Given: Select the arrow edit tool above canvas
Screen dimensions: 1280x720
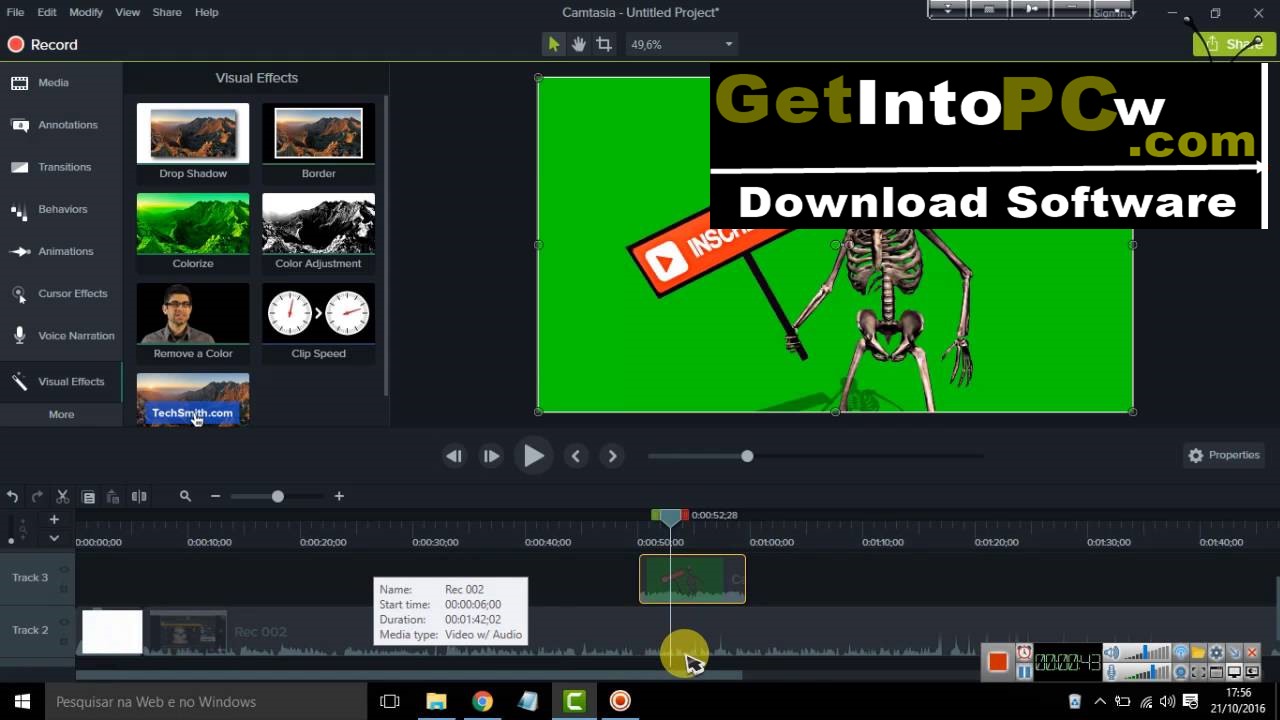Looking at the screenshot, I should [553, 44].
